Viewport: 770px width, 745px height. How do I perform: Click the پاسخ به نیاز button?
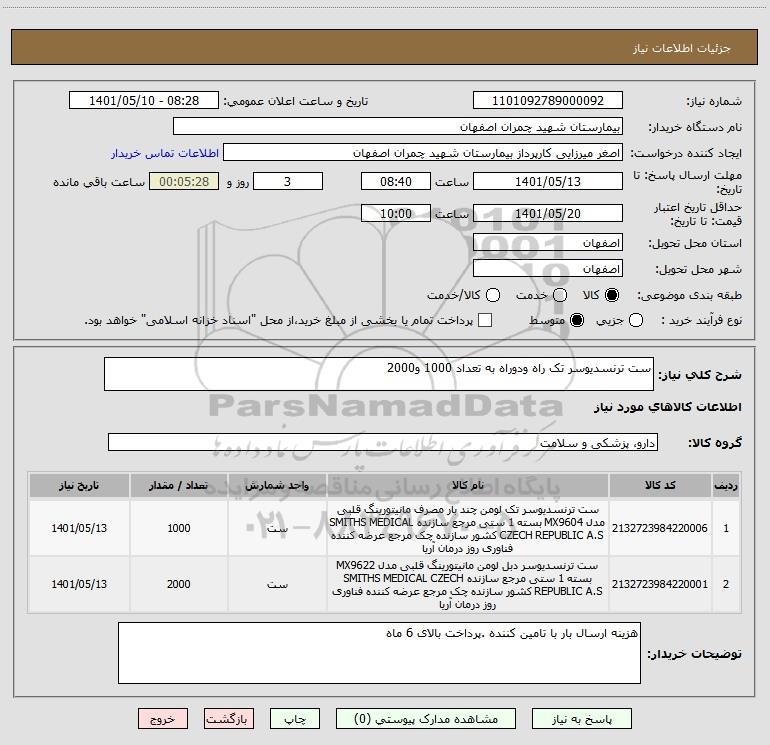coord(581,719)
